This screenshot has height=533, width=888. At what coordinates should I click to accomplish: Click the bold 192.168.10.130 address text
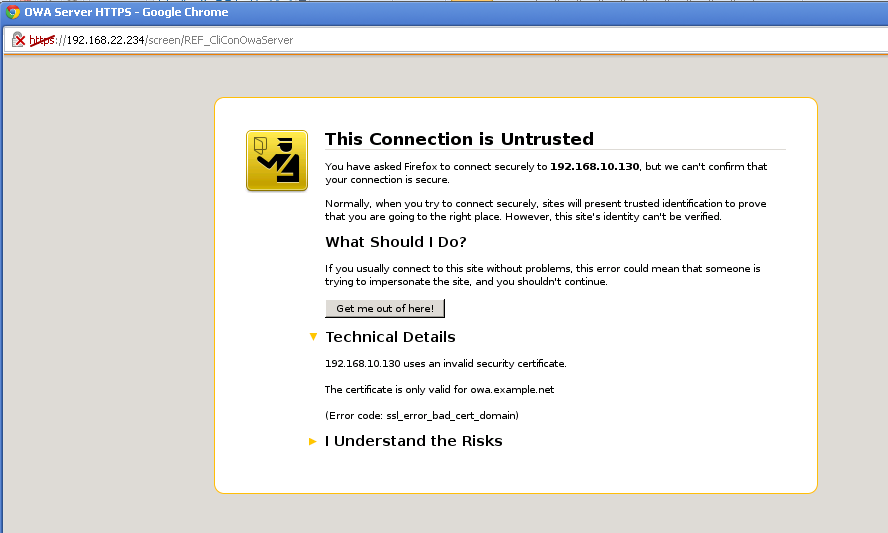coord(595,167)
